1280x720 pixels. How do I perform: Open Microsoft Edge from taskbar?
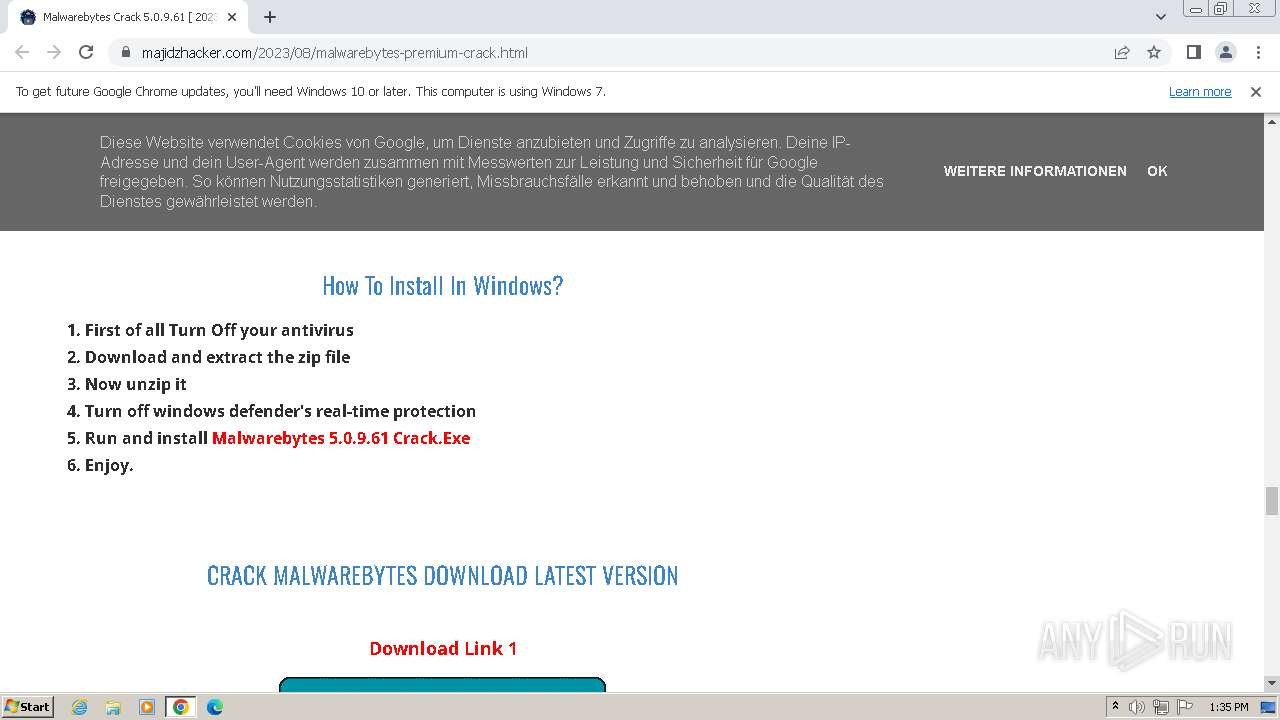(x=214, y=707)
